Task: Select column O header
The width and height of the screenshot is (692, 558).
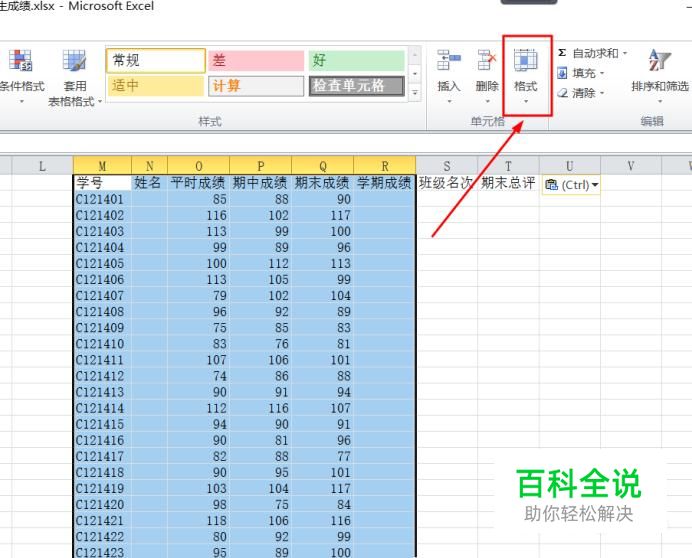Action: coord(199,166)
